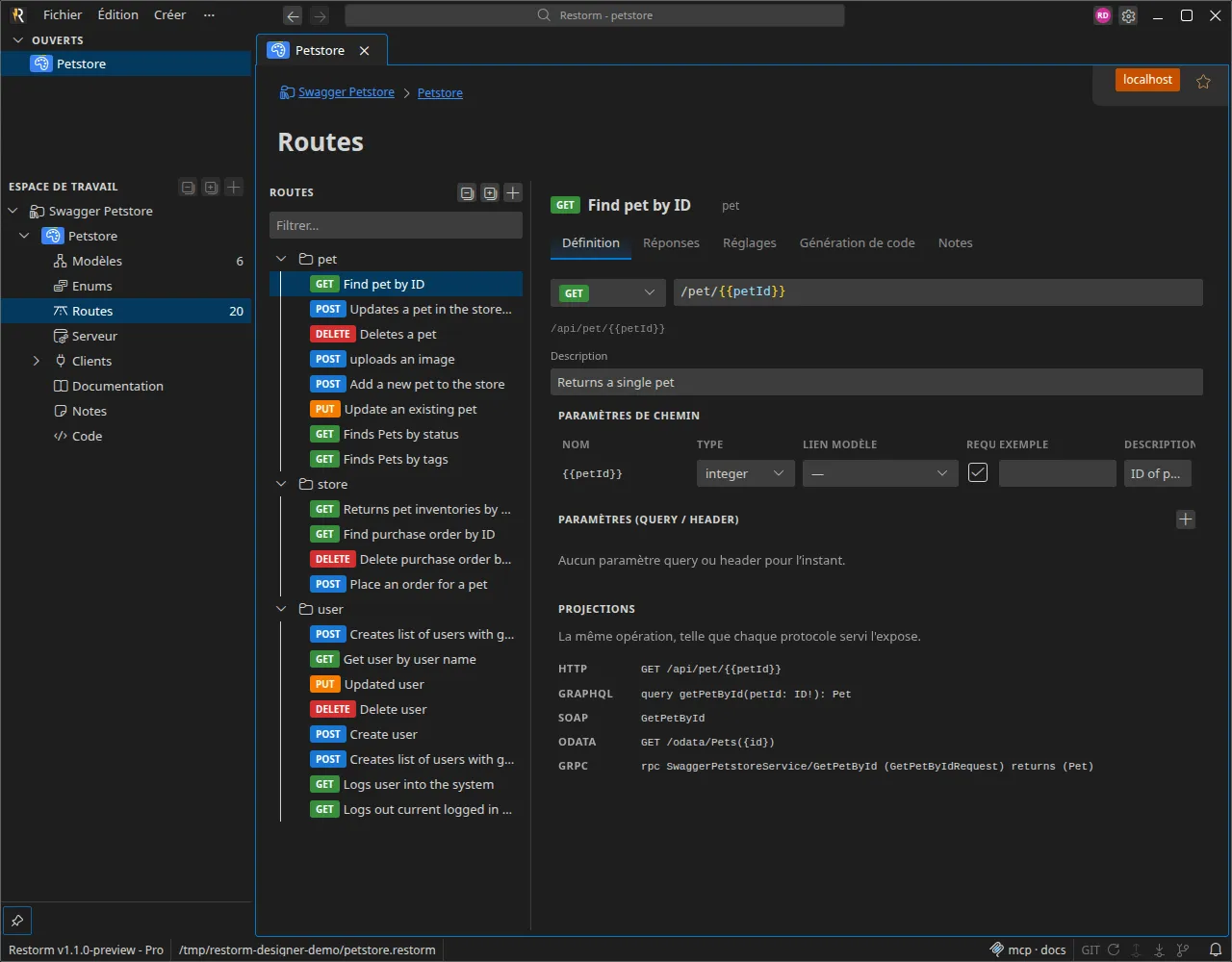Open the GET HTTP method dropdown
Screen dimensions: 1232x962
tap(608, 292)
